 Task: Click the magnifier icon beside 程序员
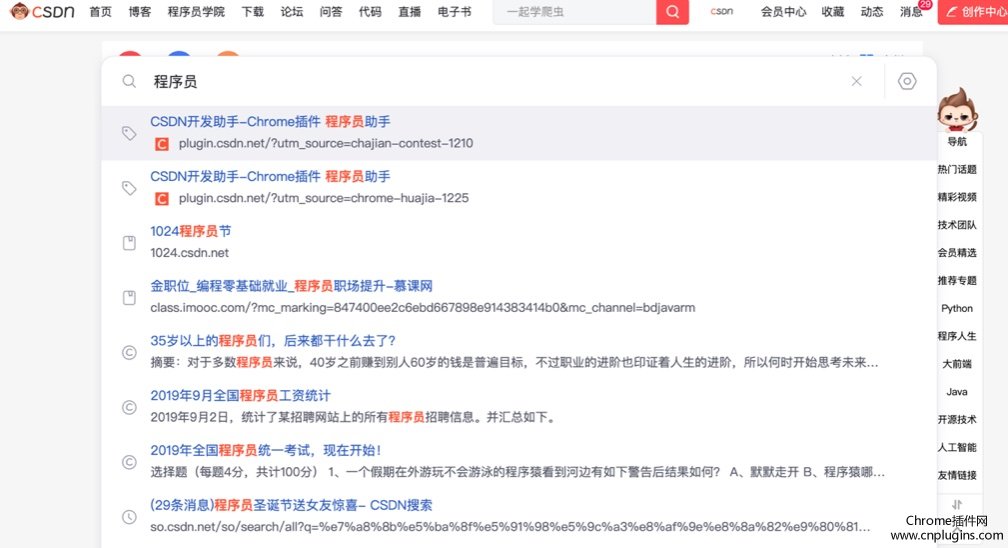pos(129,81)
